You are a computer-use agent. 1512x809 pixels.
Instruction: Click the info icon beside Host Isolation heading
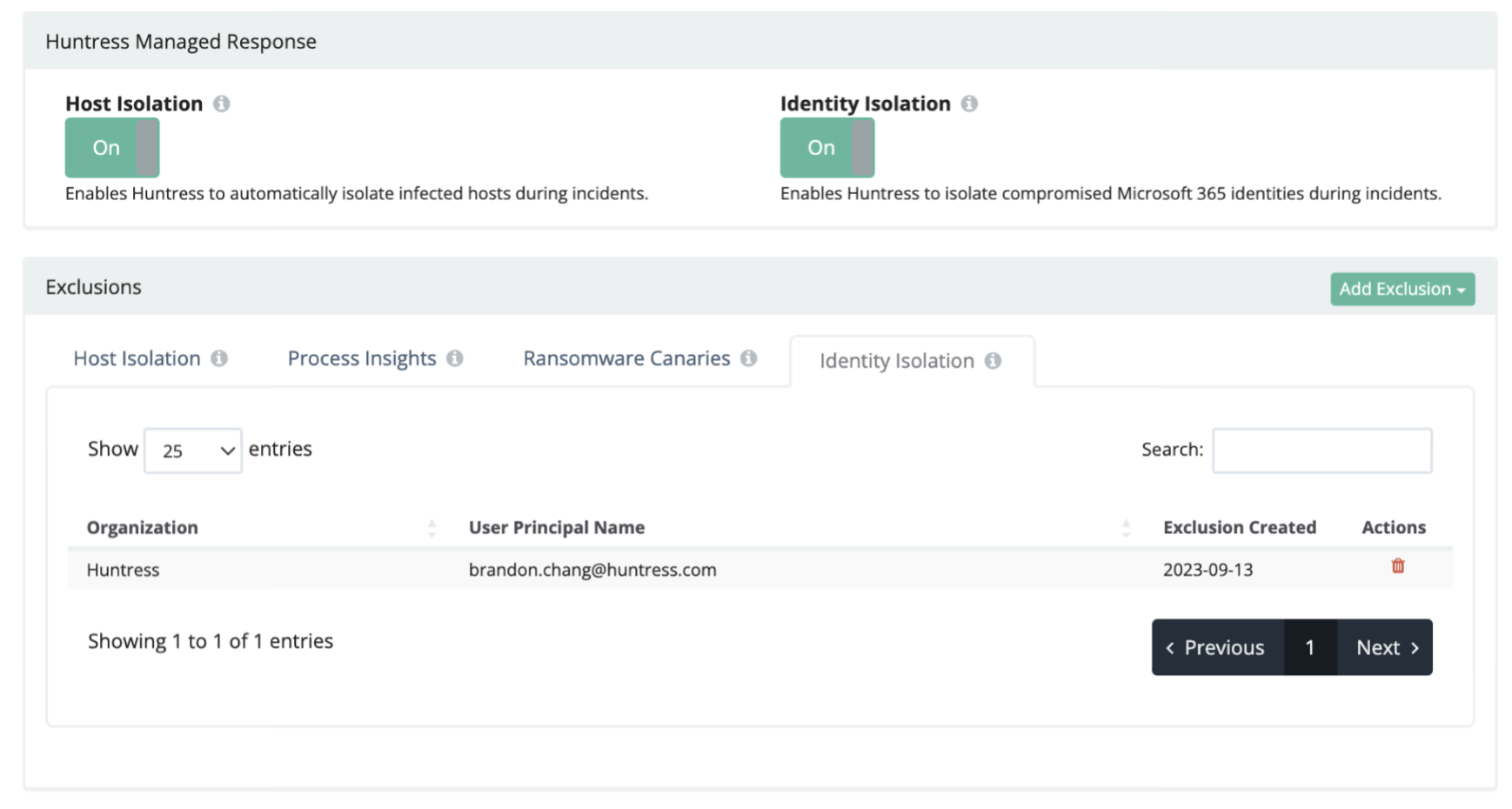coord(222,104)
